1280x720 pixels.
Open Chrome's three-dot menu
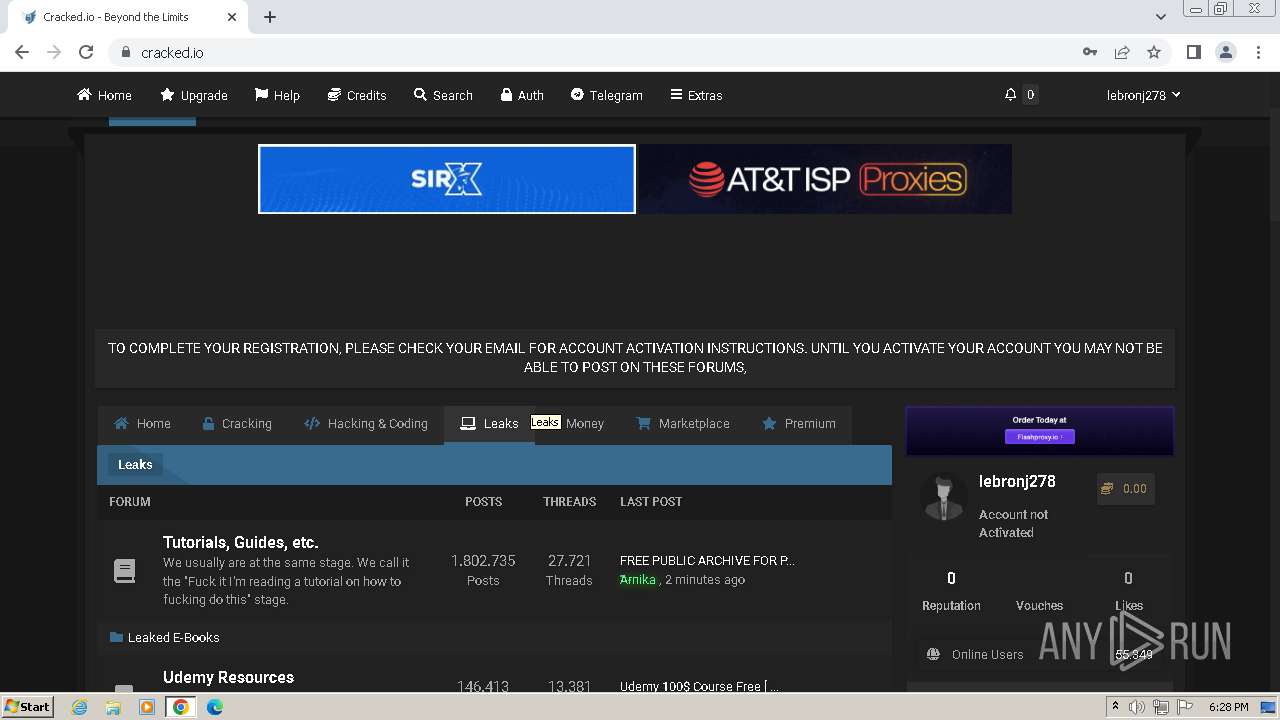tap(1257, 52)
